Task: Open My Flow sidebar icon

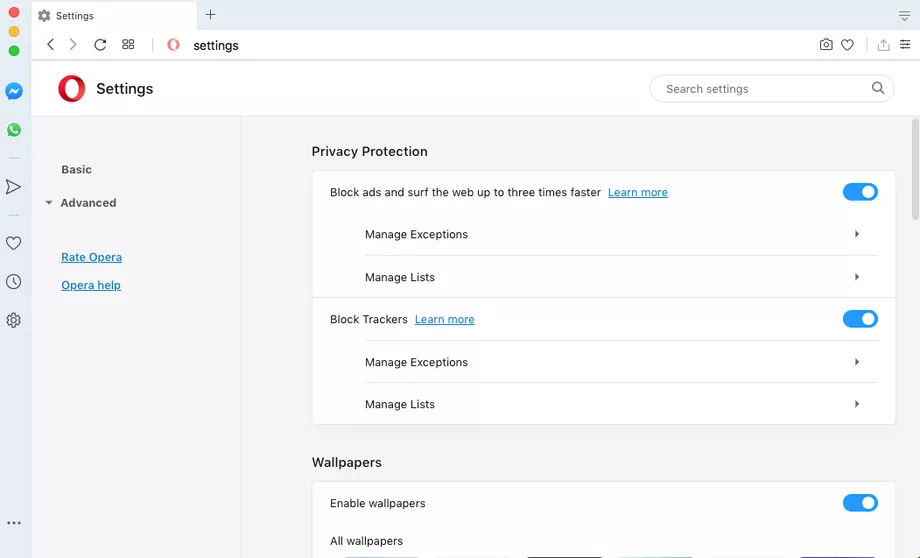Action: coord(14,187)
